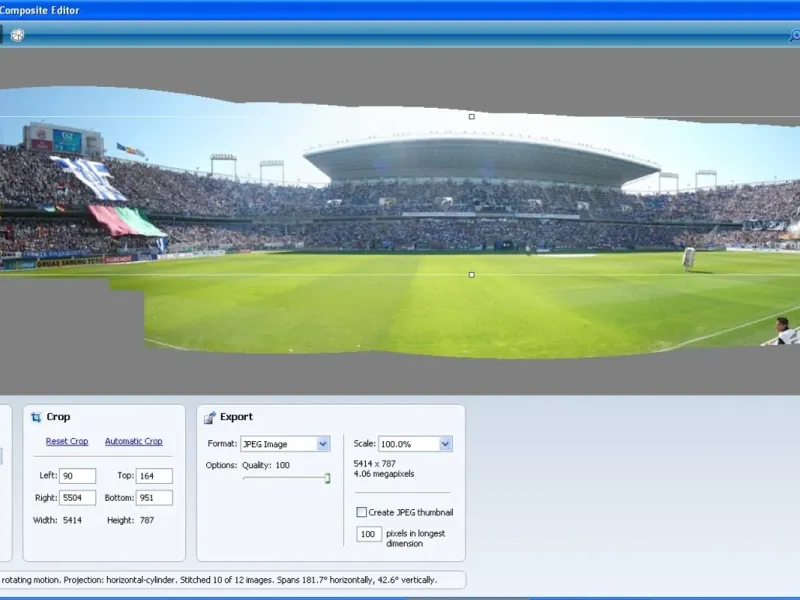This screenshot has height=600, width=800.
Task: Edit the Left crop value field
Action: coord(78,476)
